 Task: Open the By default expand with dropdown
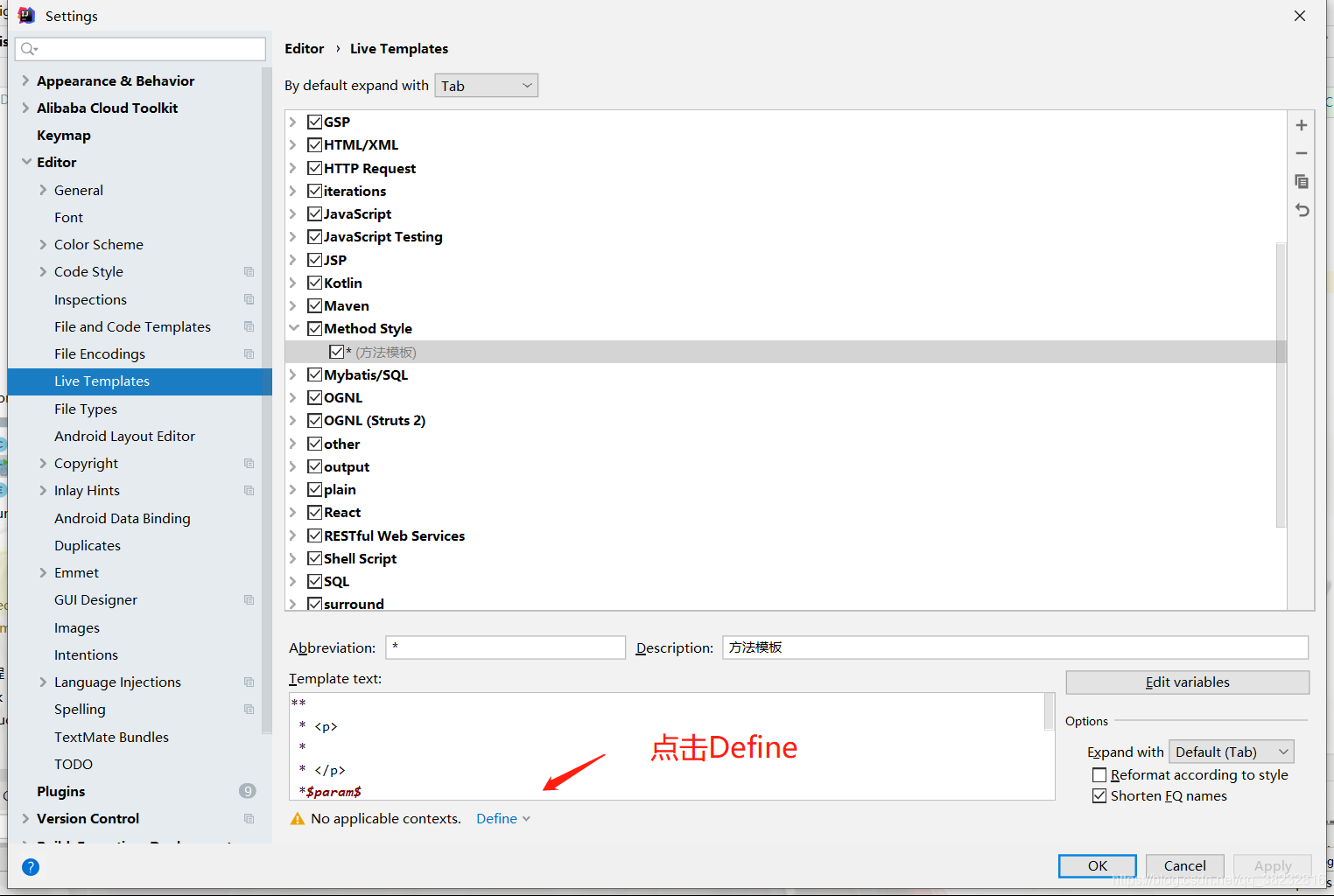coord(486,86)
